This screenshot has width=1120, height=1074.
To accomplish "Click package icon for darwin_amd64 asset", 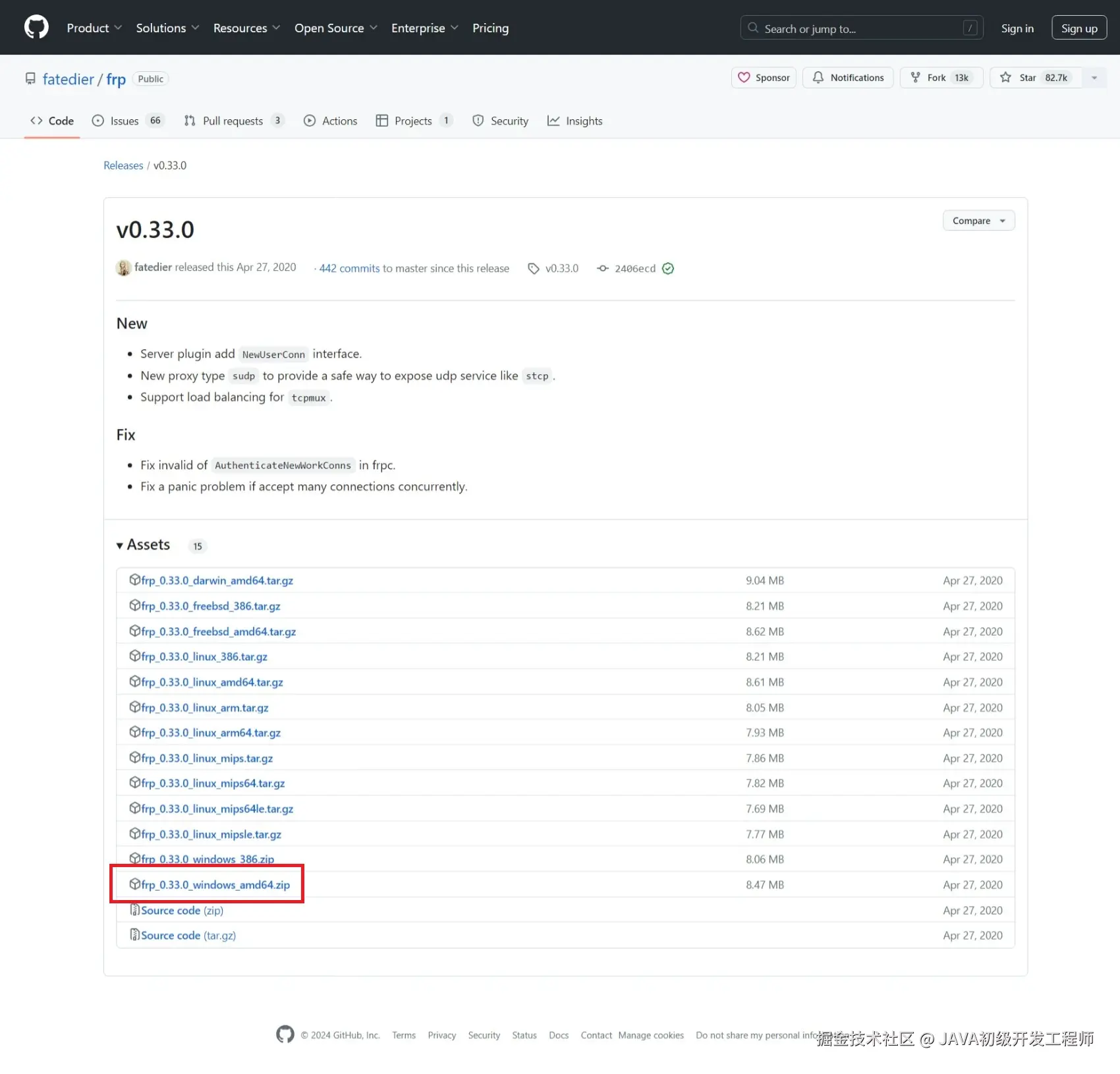I will pos(135,580).
